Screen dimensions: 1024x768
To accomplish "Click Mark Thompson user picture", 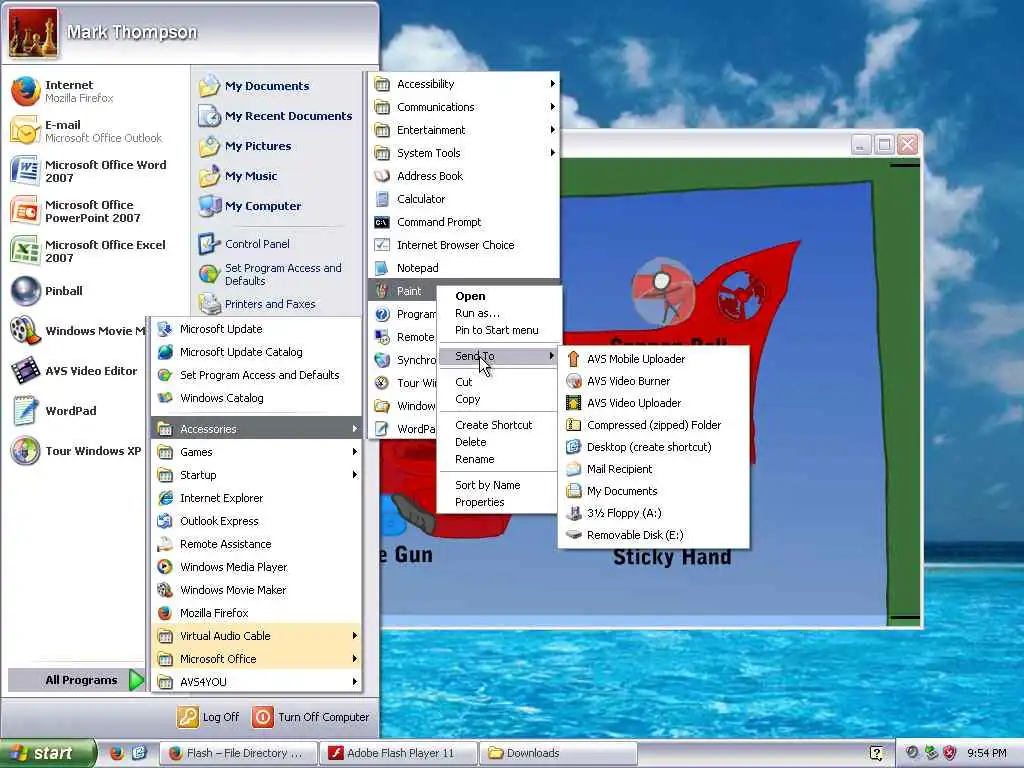I will click(33, 33).
